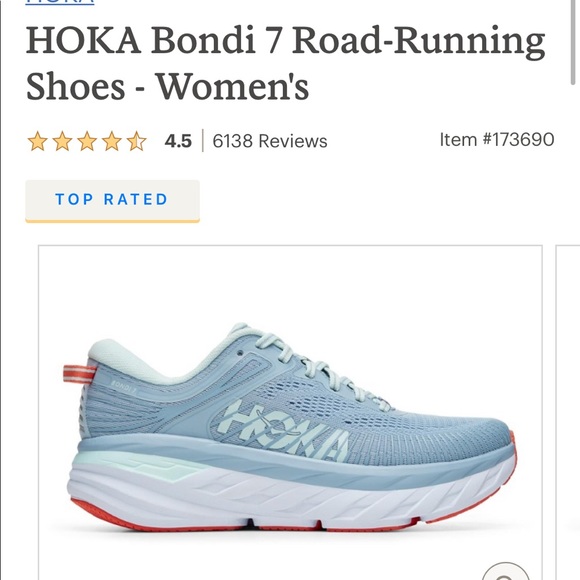This screenshot has width=580, height=580.
Task: Click the 4.5 rating score
Action: (178, 141)
